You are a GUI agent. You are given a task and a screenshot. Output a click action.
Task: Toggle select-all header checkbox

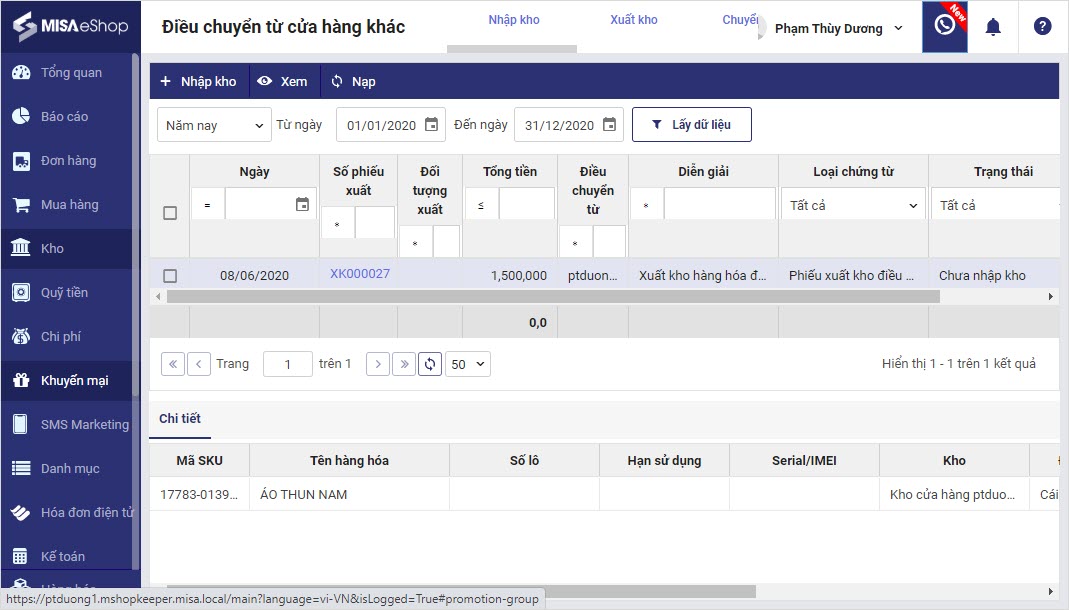[170, 213]
